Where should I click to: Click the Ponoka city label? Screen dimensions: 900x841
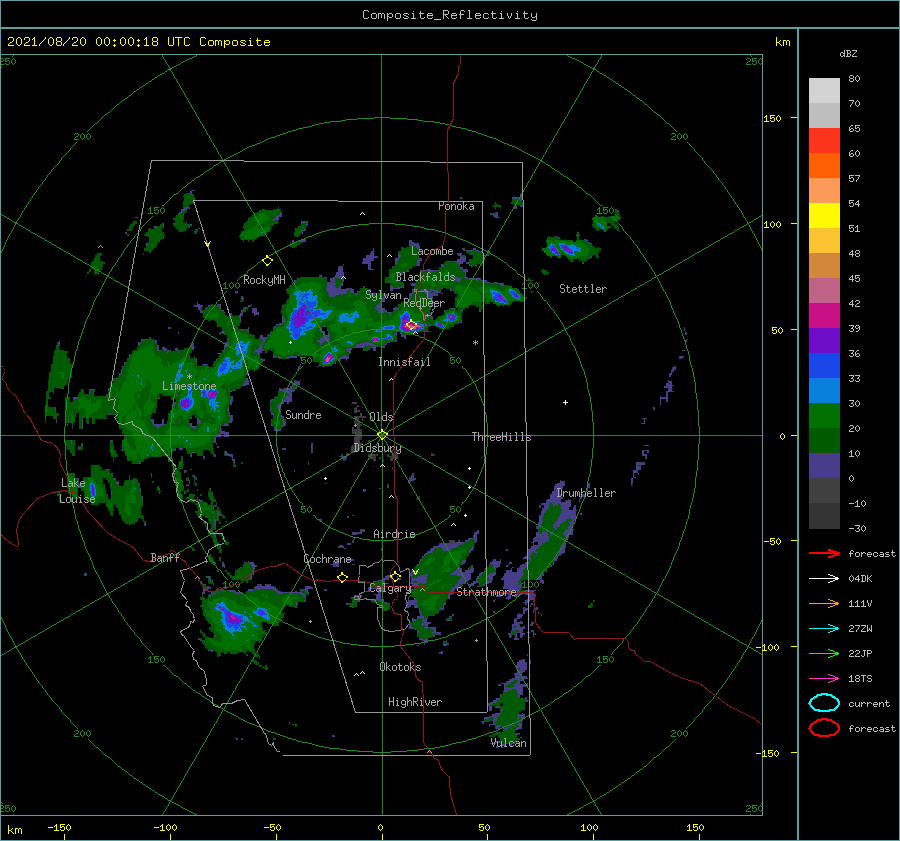point(456,206)
